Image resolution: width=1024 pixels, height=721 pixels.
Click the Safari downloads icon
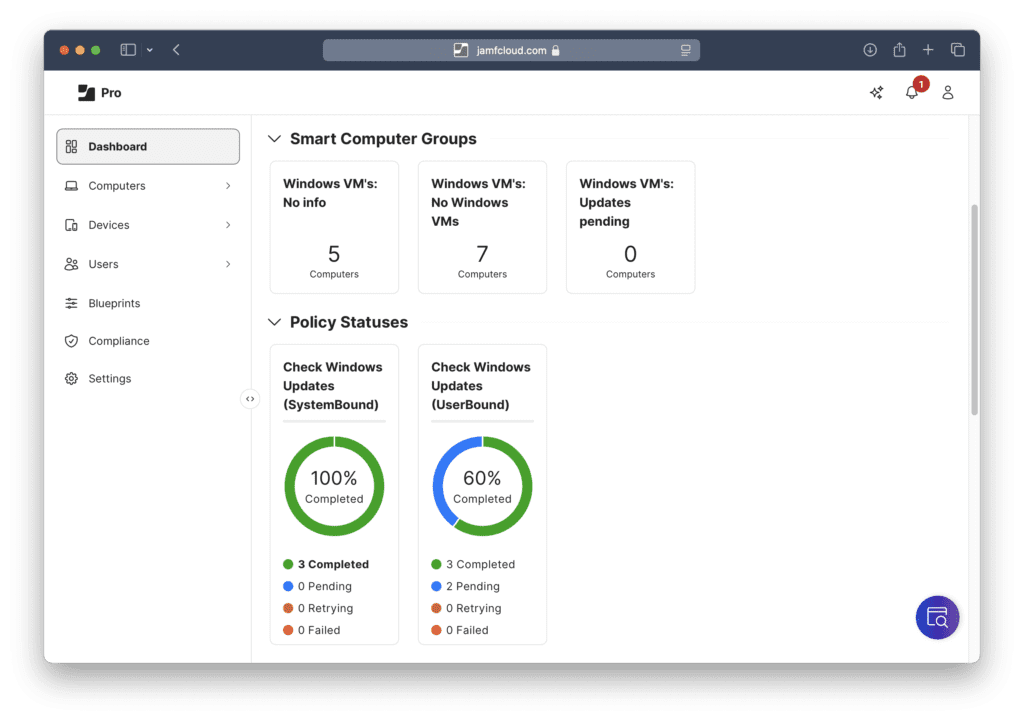click(870, 50)
